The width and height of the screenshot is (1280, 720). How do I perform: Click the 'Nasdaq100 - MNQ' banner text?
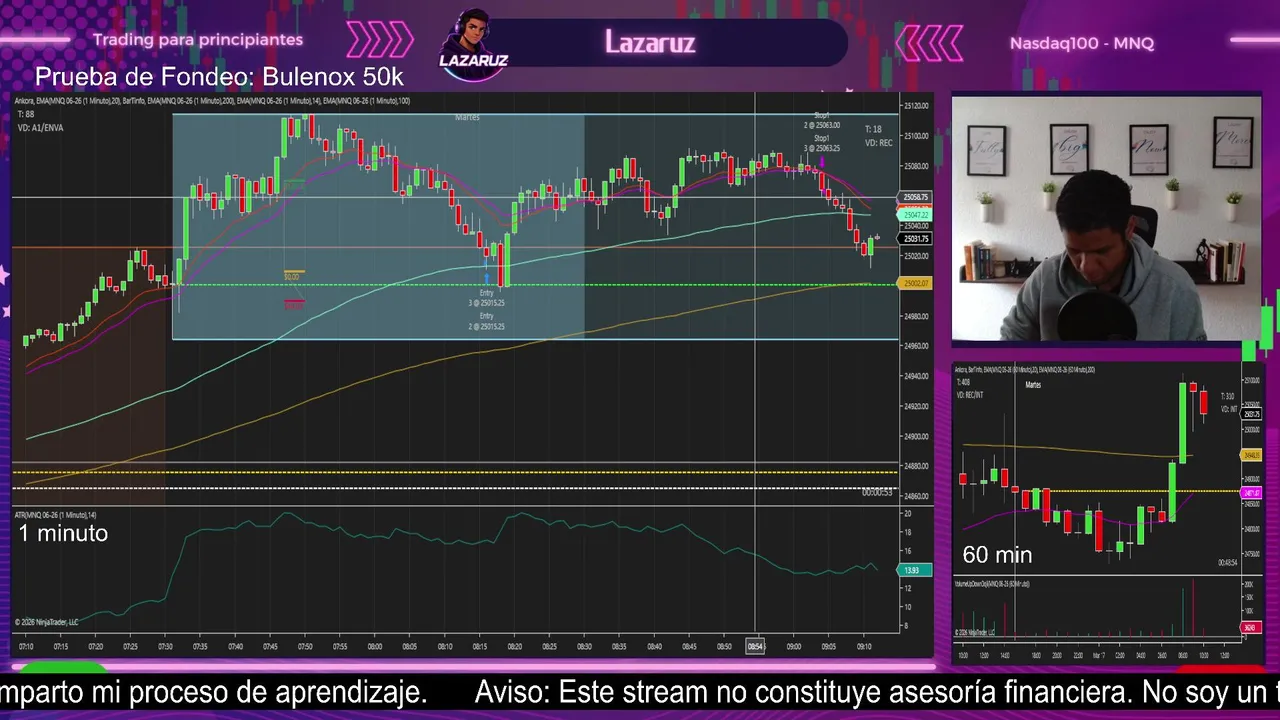click(x=1082, y=43)
